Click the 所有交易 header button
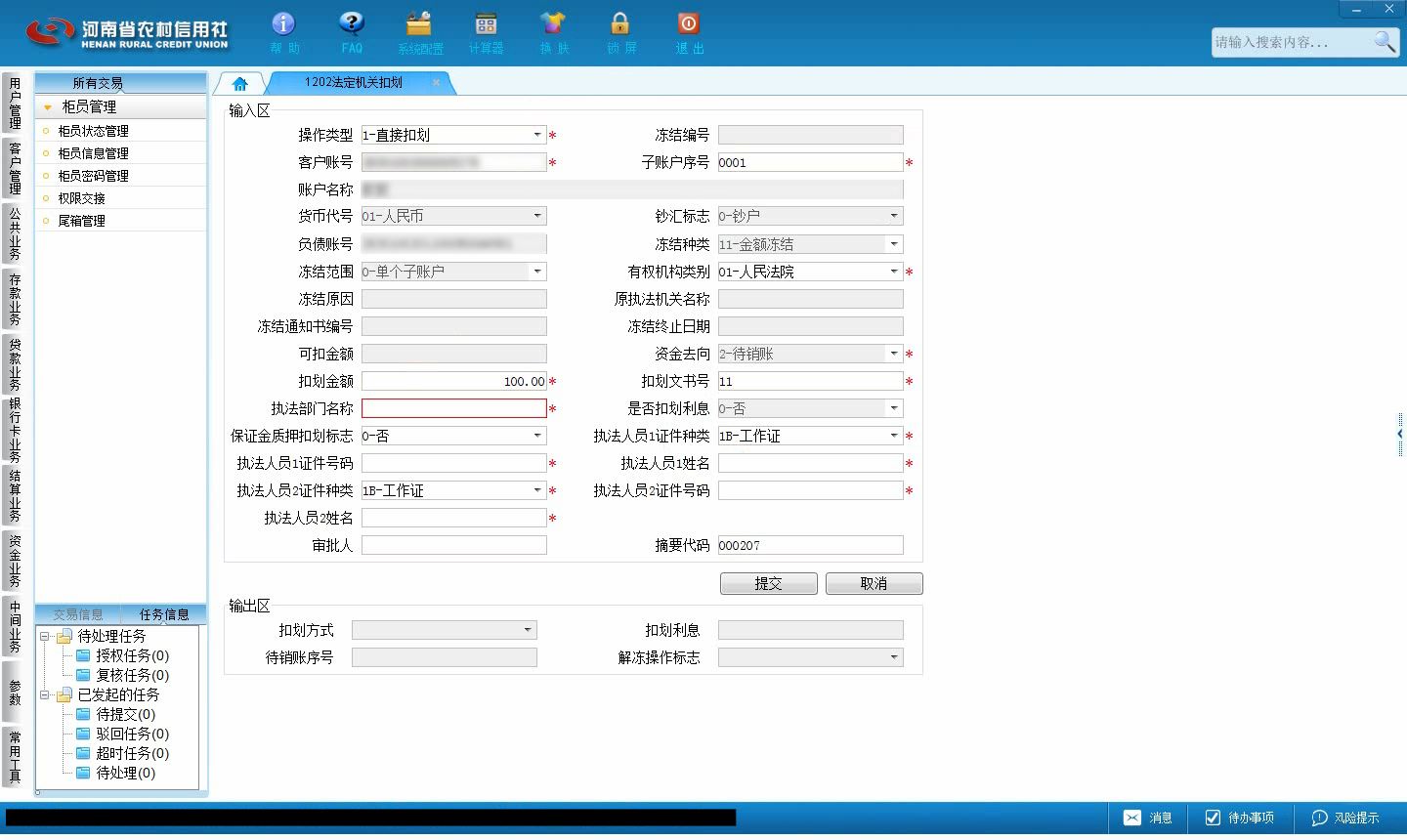Viewport: 1407px width, 840px height. [120, 83]
